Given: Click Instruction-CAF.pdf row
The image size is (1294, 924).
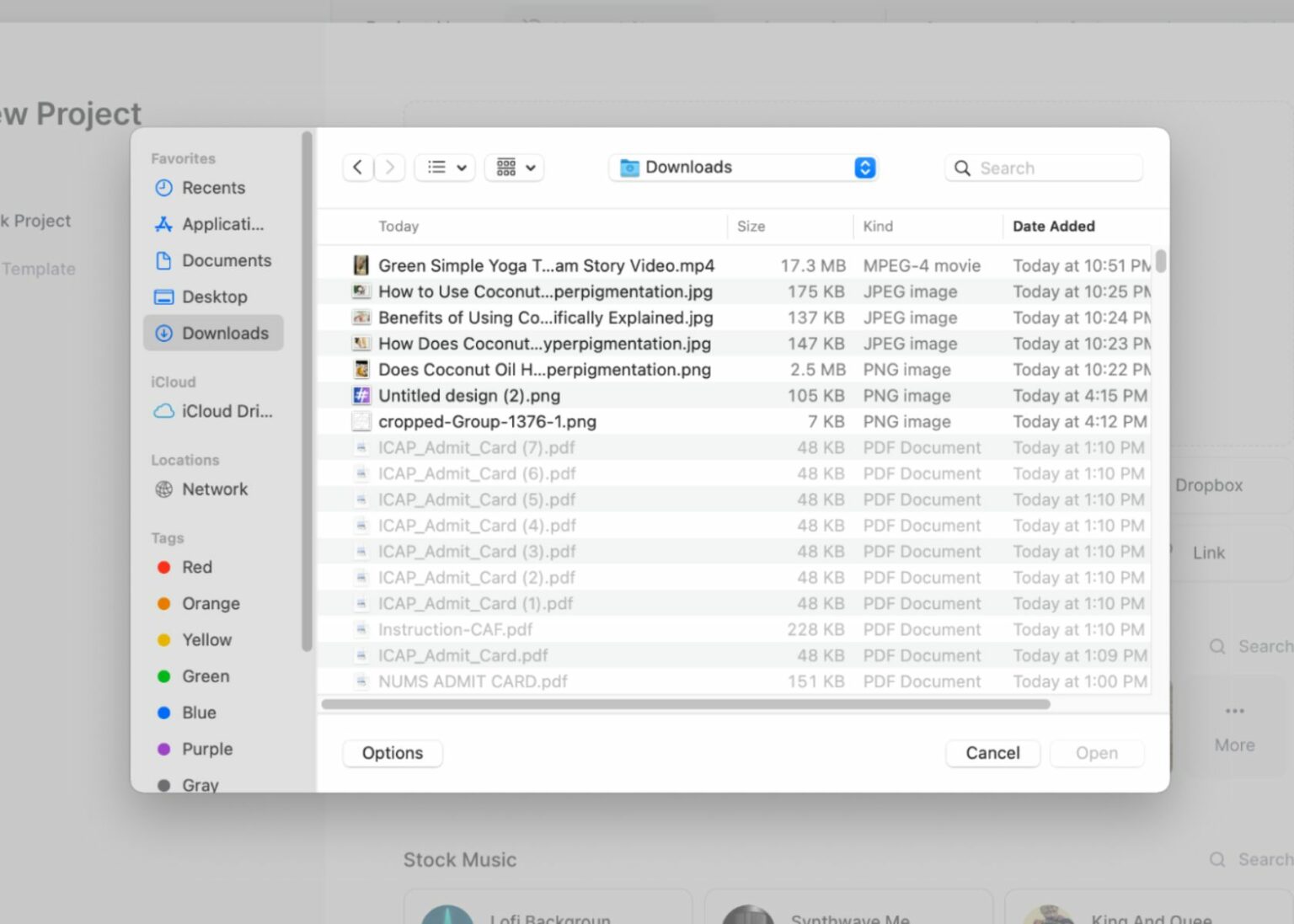Looking at the screenshot, I should pos(735,630).
